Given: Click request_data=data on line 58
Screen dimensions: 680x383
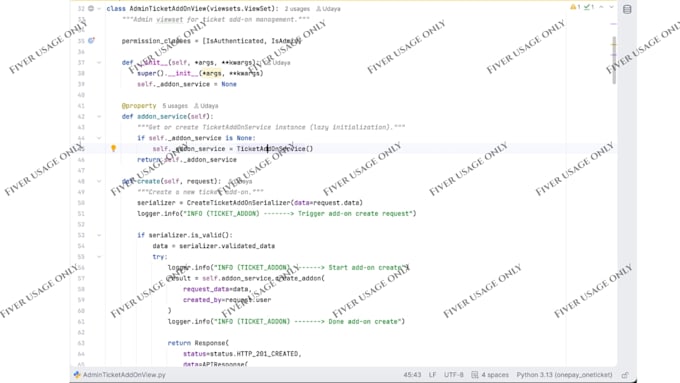Looking at the screenshot, I should click(x=217, y=289).
